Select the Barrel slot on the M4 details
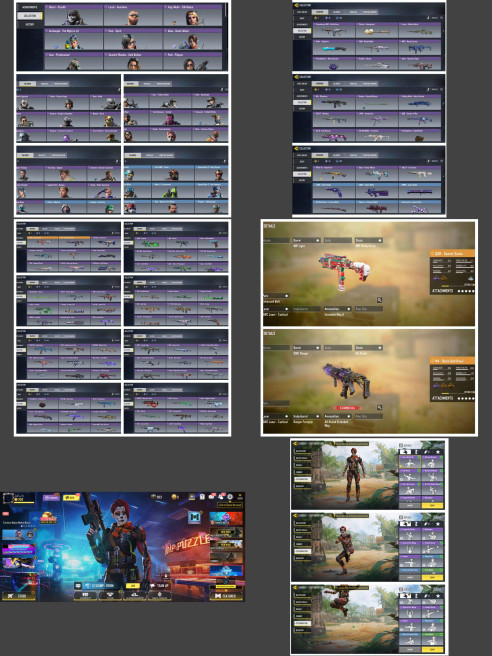 tap(307, 348)
